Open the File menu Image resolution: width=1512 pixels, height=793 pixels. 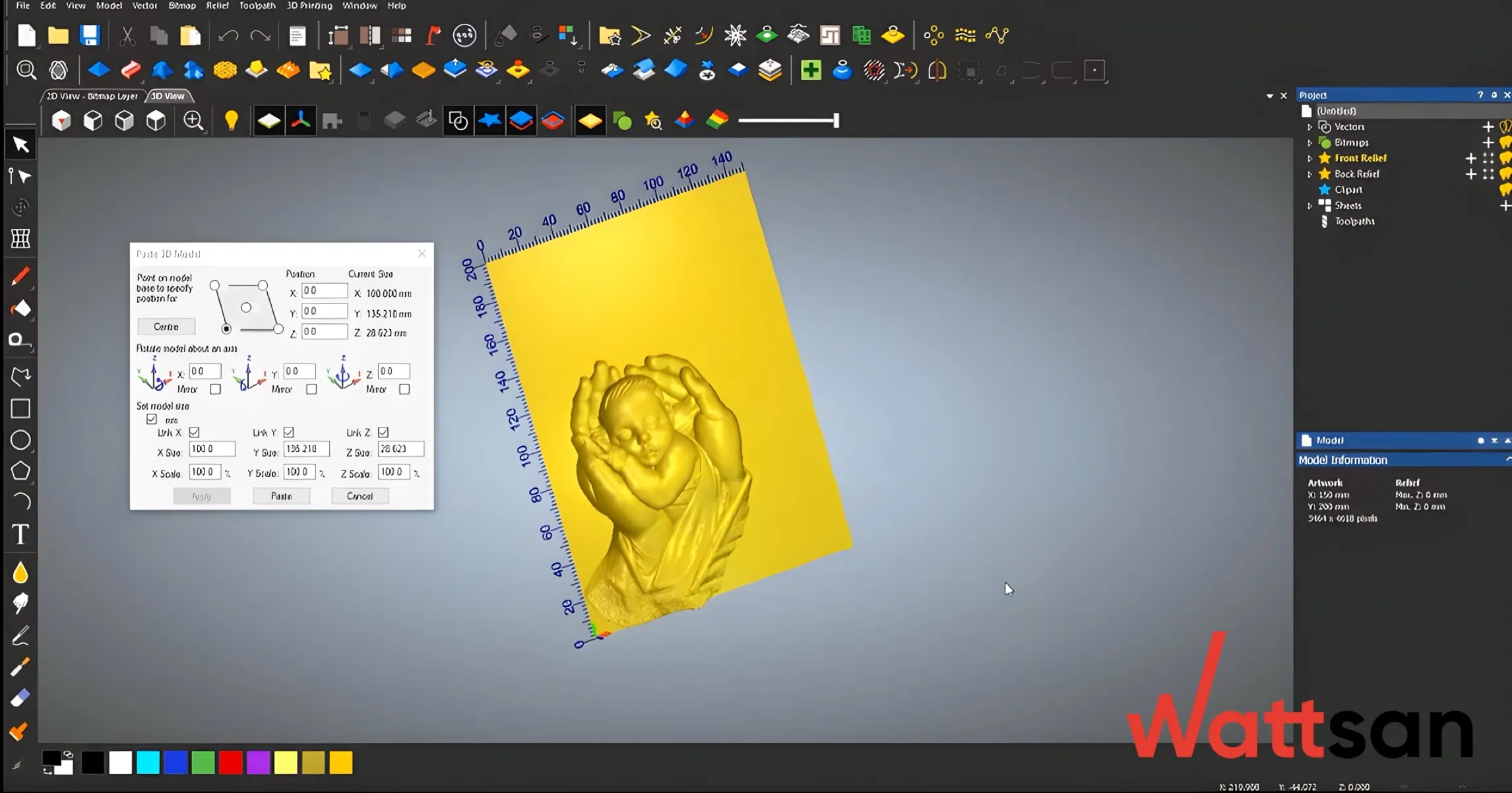click(x=23, y=5)
